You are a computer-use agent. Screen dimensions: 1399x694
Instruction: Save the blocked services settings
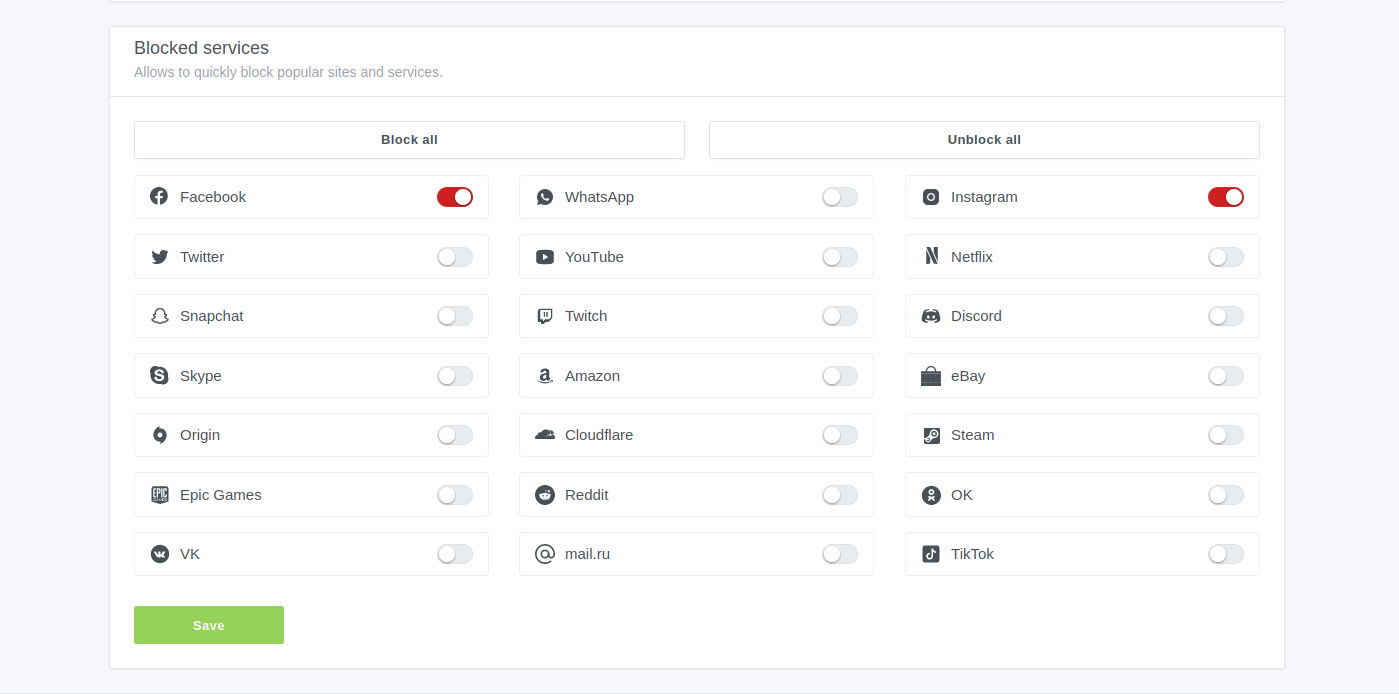coord(209,625)
